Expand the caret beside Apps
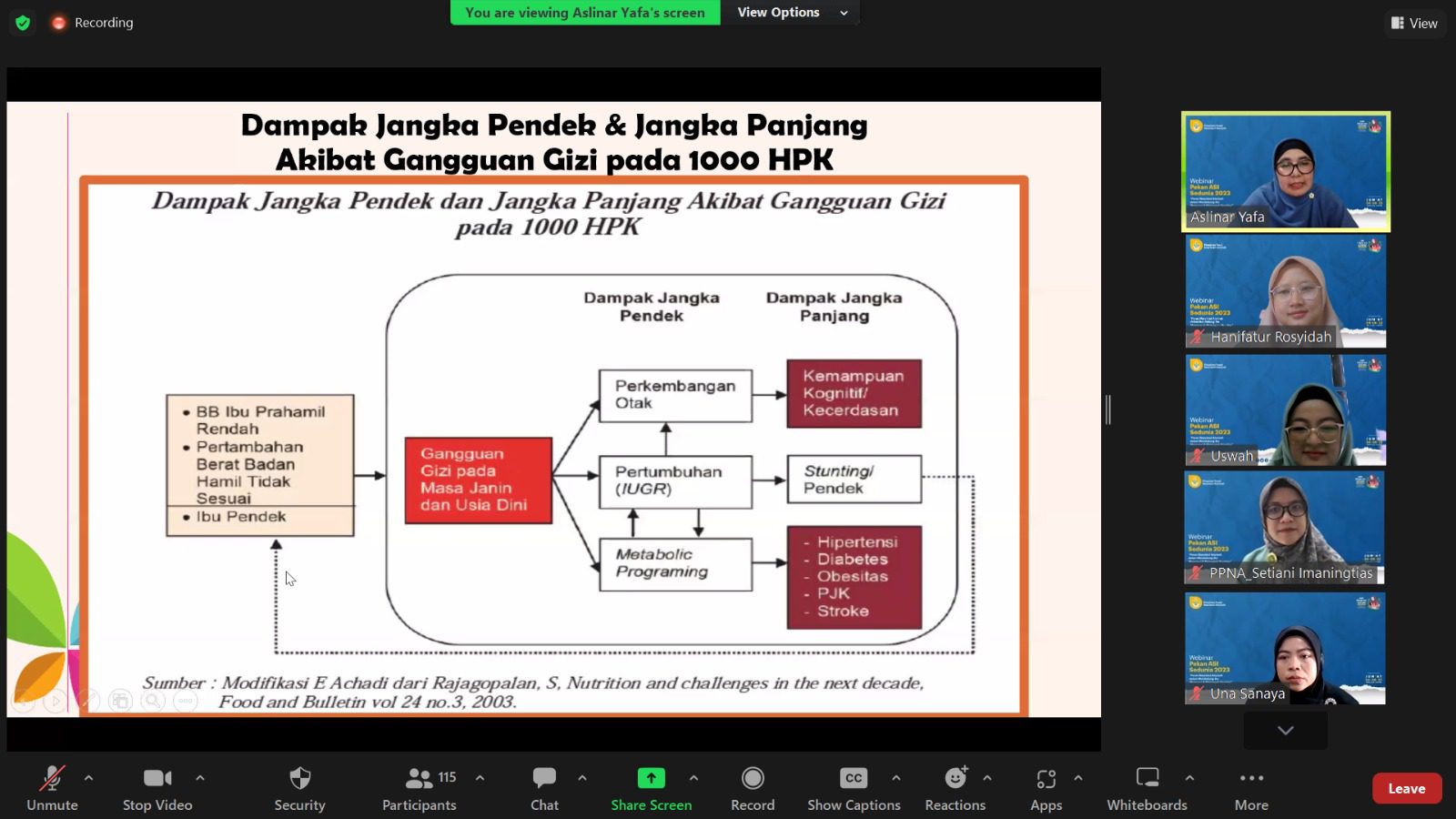 pos(1078,778)
